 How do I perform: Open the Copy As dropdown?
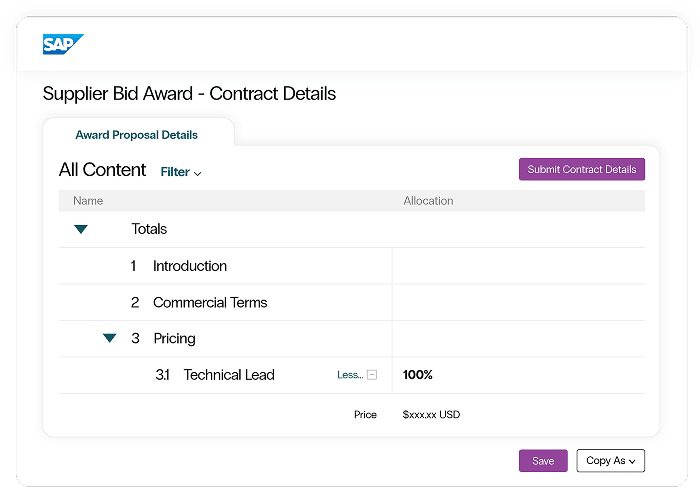pos(610,461)
